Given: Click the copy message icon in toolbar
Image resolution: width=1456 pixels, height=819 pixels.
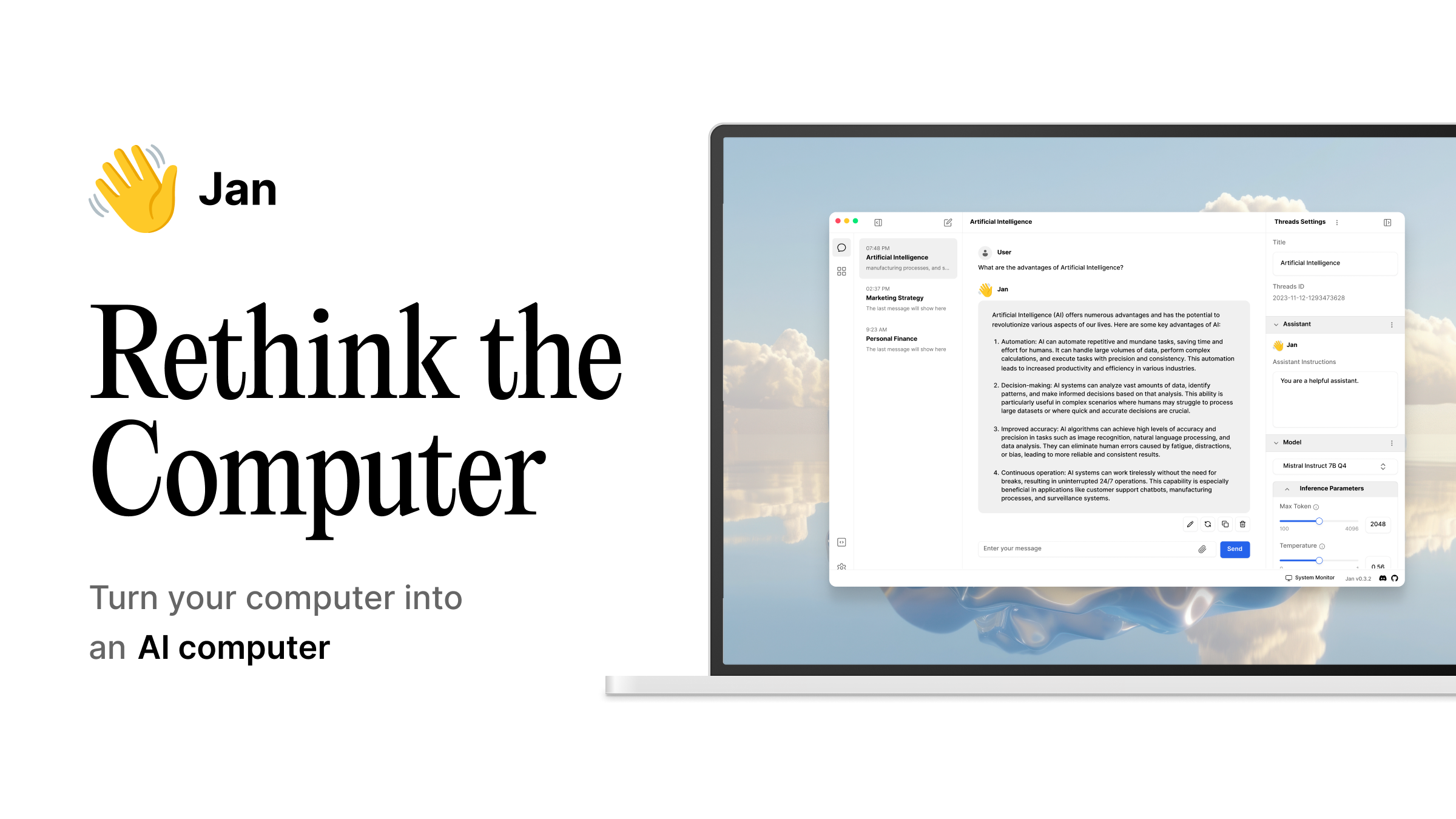Looking at the screenshot, I should (x=1225, y=524).
